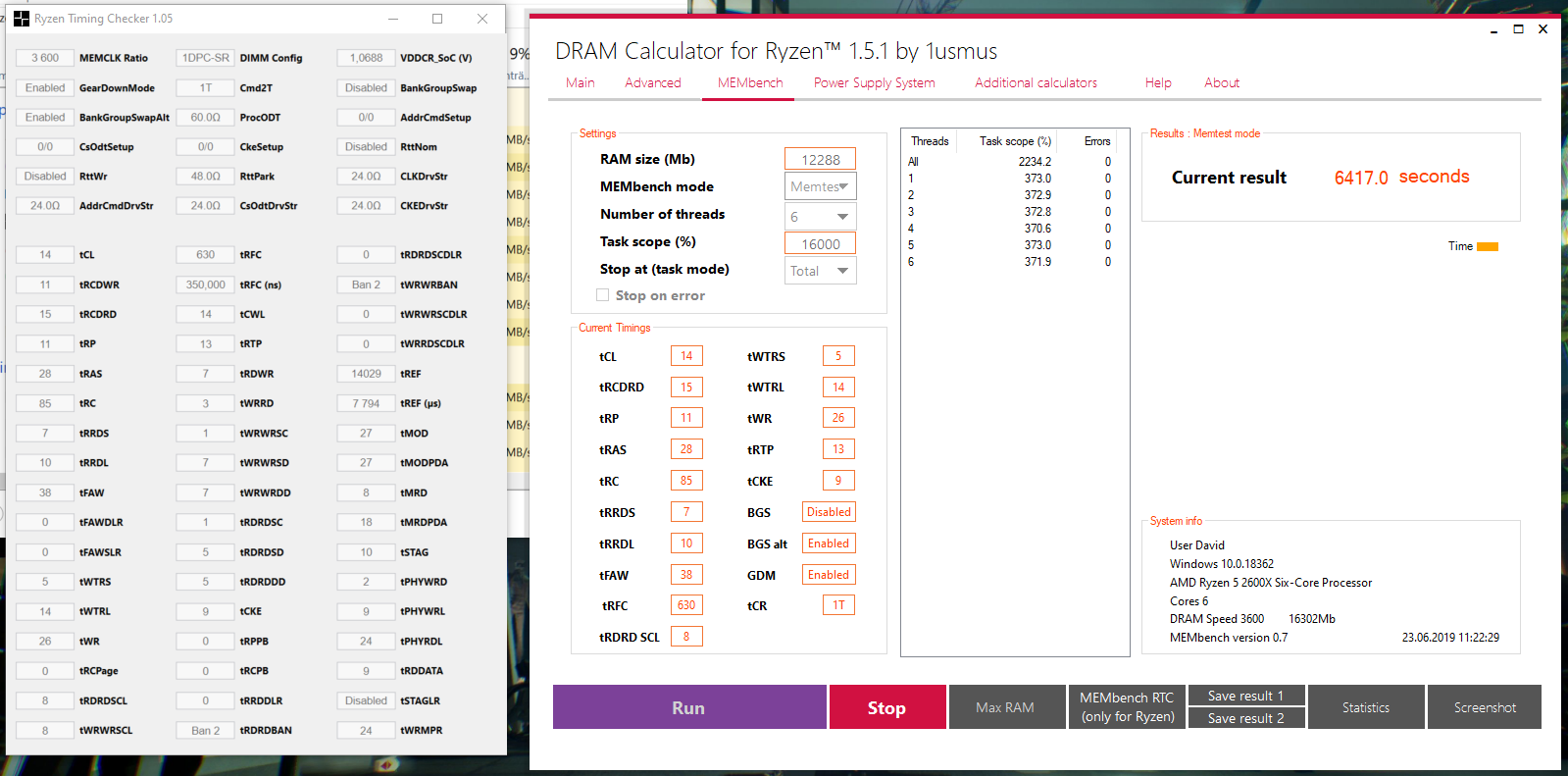Click the tRDRDBAN Ban 2 value
1568x776 pixels.
(206, 730)
